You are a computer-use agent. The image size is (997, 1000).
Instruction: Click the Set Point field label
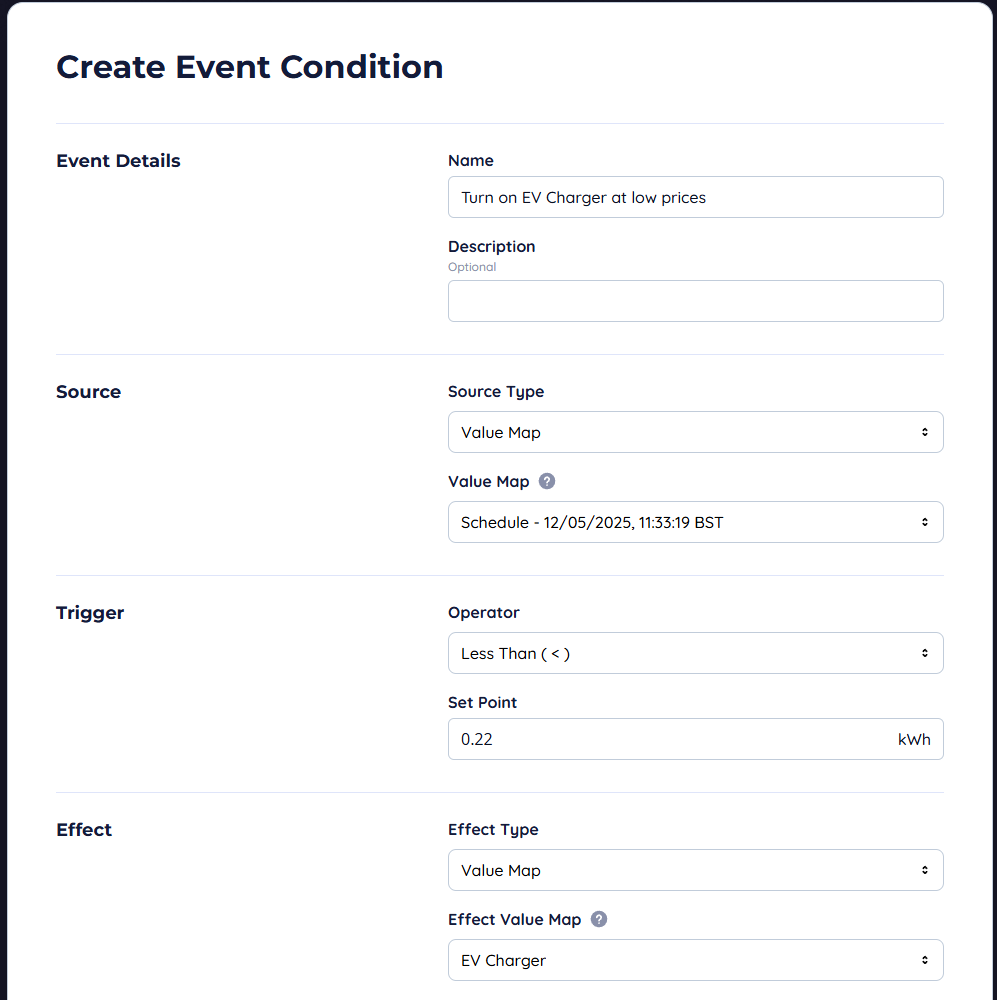(x=482, y=703)
